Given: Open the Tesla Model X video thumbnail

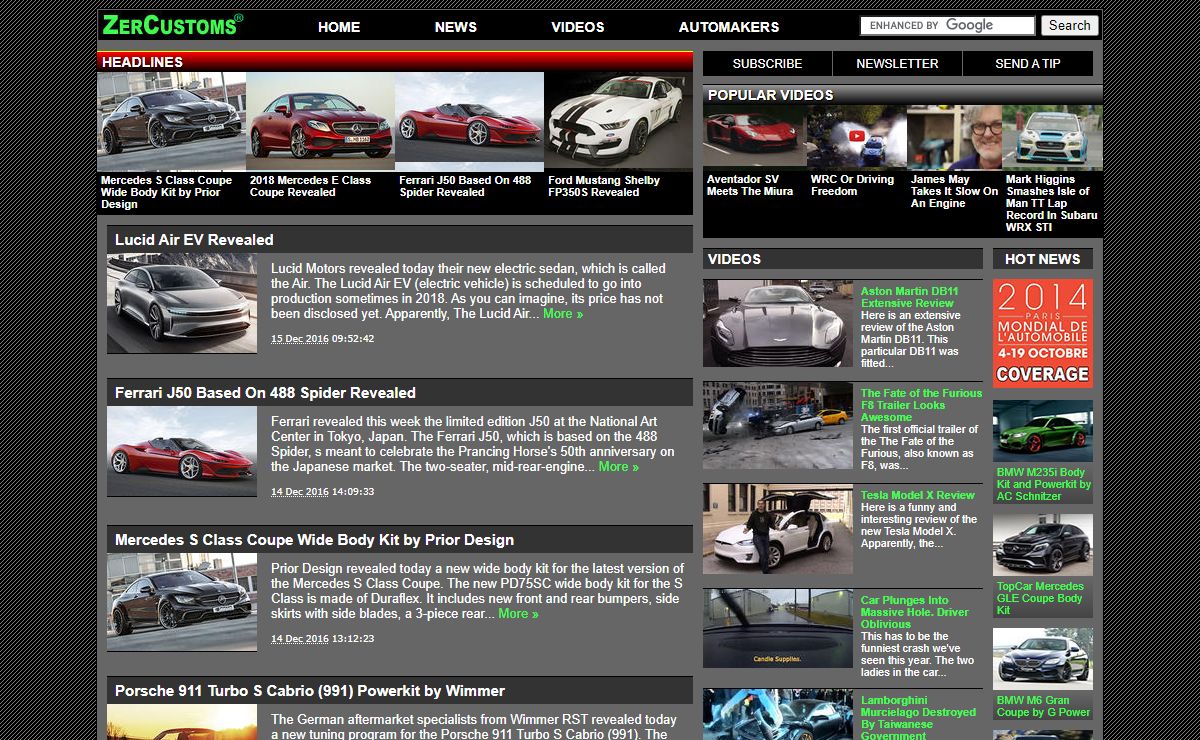Looking at the screenshot, I should 778,529.
